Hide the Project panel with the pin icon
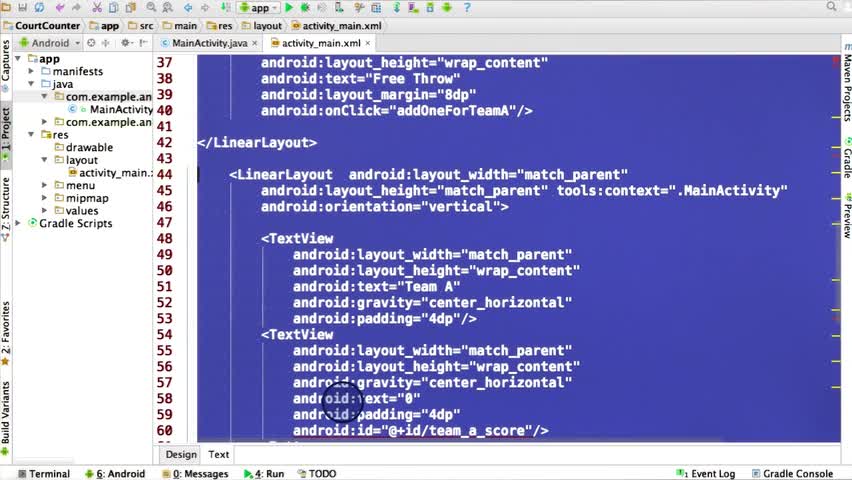The width and height of the screenshot is (852, 480). point(143,42)
